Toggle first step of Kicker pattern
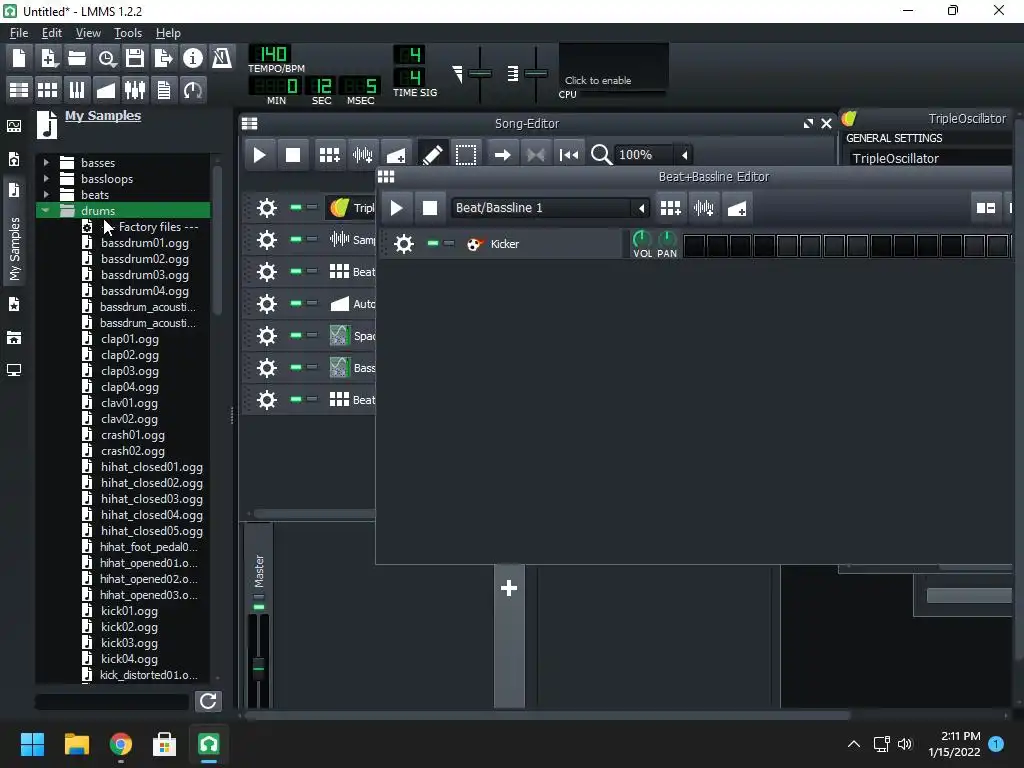1024x768 pixels. point(694,246)
